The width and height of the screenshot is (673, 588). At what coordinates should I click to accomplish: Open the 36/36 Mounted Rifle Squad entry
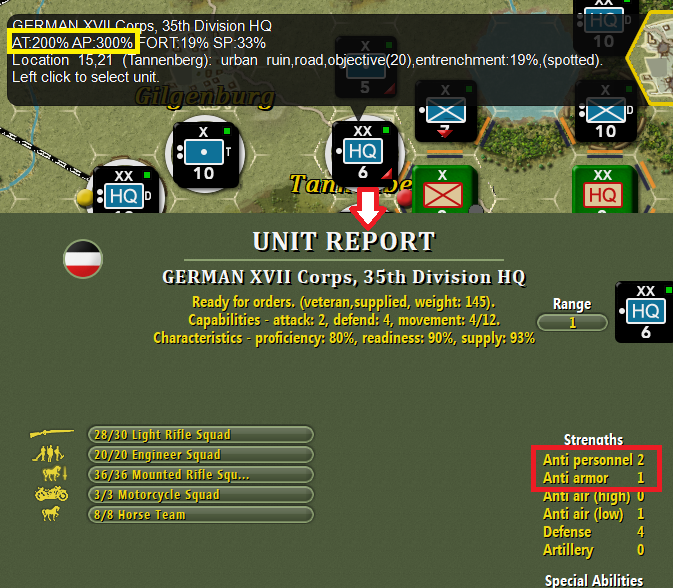point(201,475)
